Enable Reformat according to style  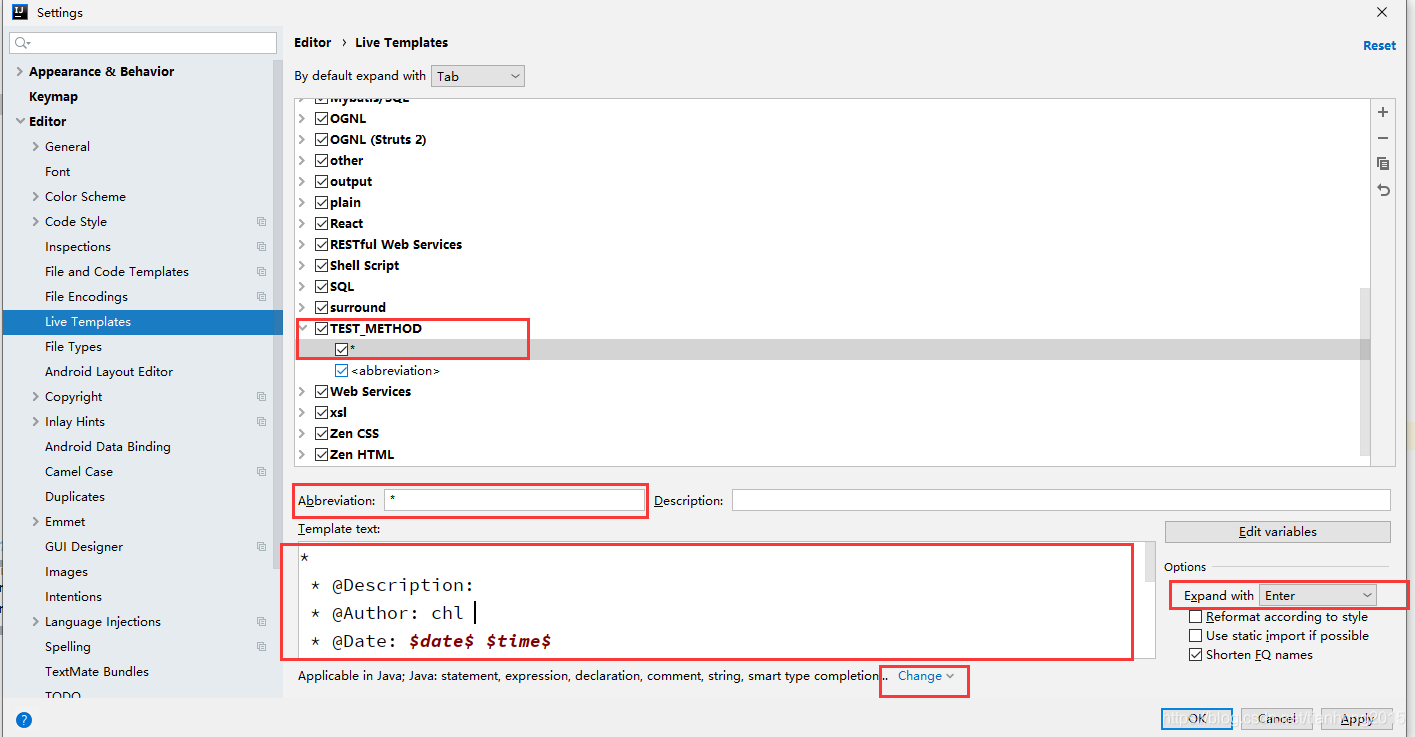tap(1195, 617)
